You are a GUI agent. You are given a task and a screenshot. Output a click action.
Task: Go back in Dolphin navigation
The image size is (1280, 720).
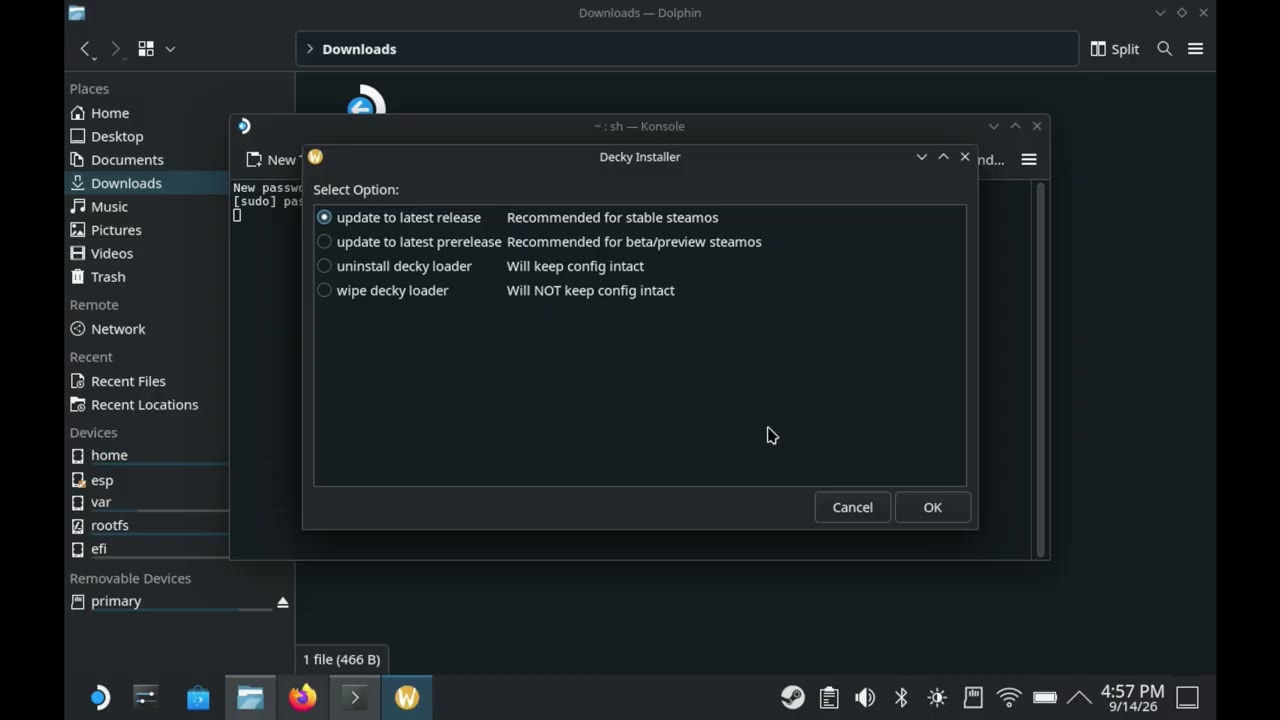tap(86, 49)
